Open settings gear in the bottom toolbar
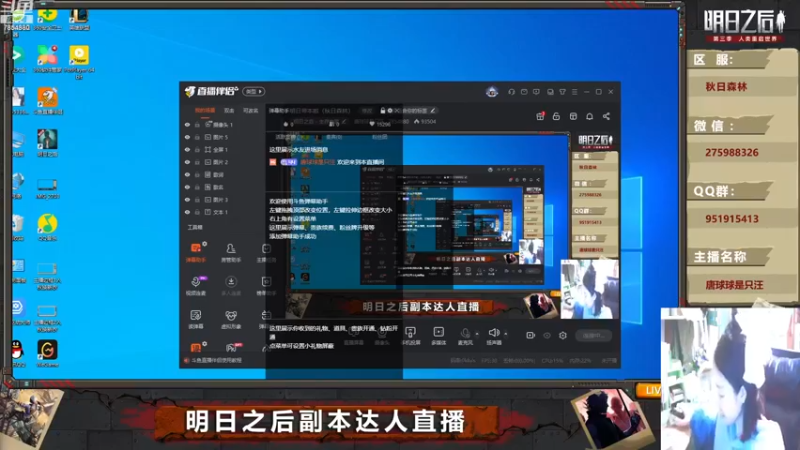The image size is (800, 450). (x=563, y=335)
